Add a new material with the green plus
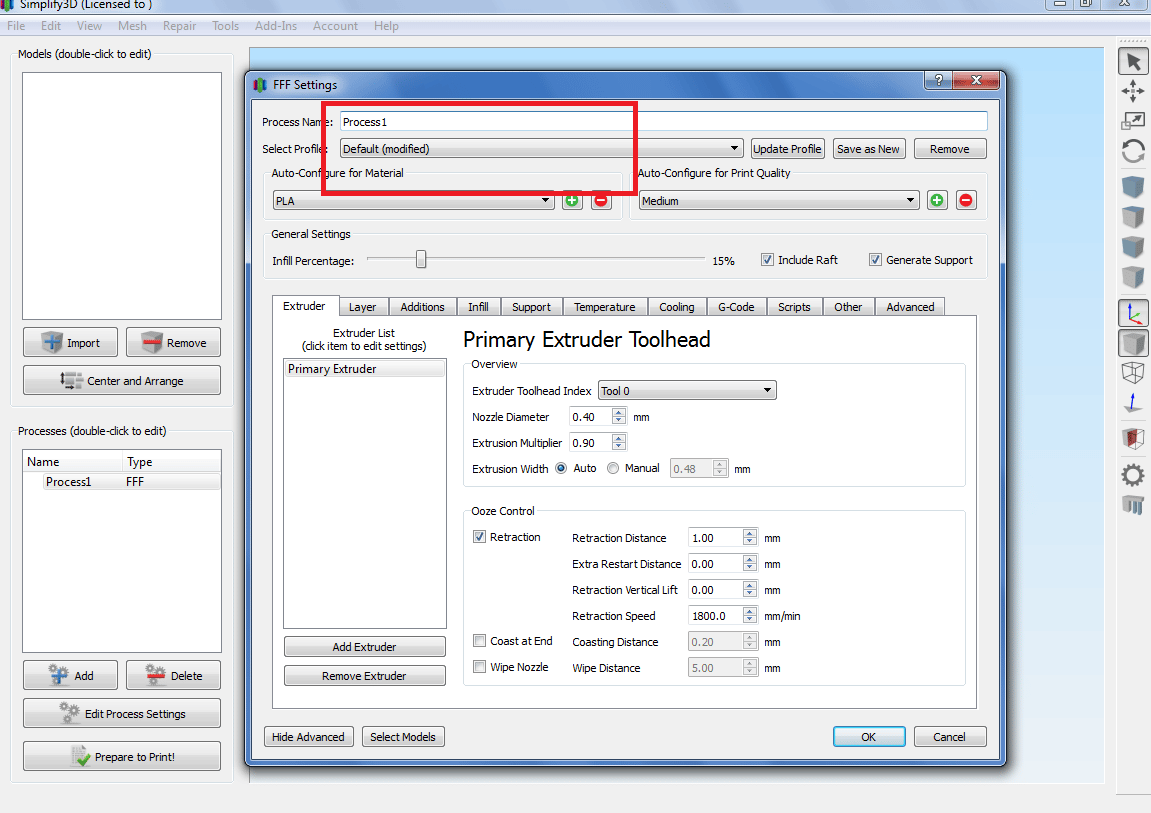Screen dimensions: 1151x813 (x=572, y=200)
